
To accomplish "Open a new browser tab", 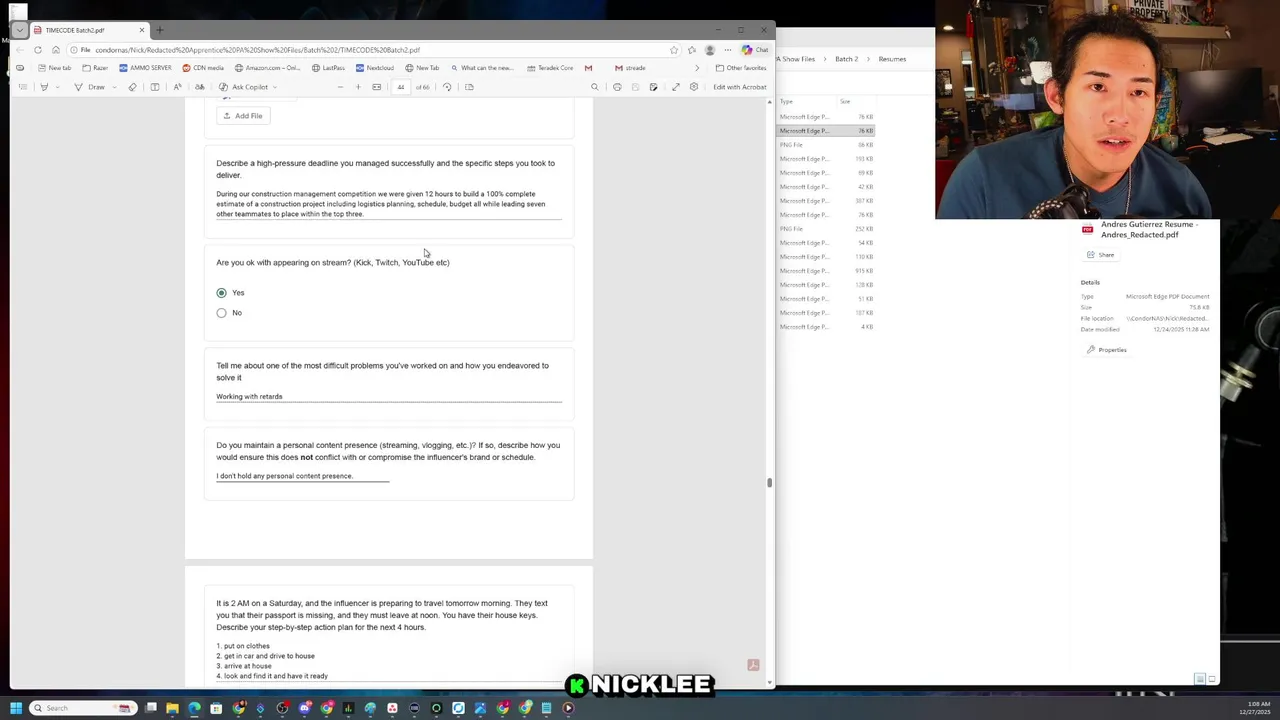I will [x=160, y=30].
